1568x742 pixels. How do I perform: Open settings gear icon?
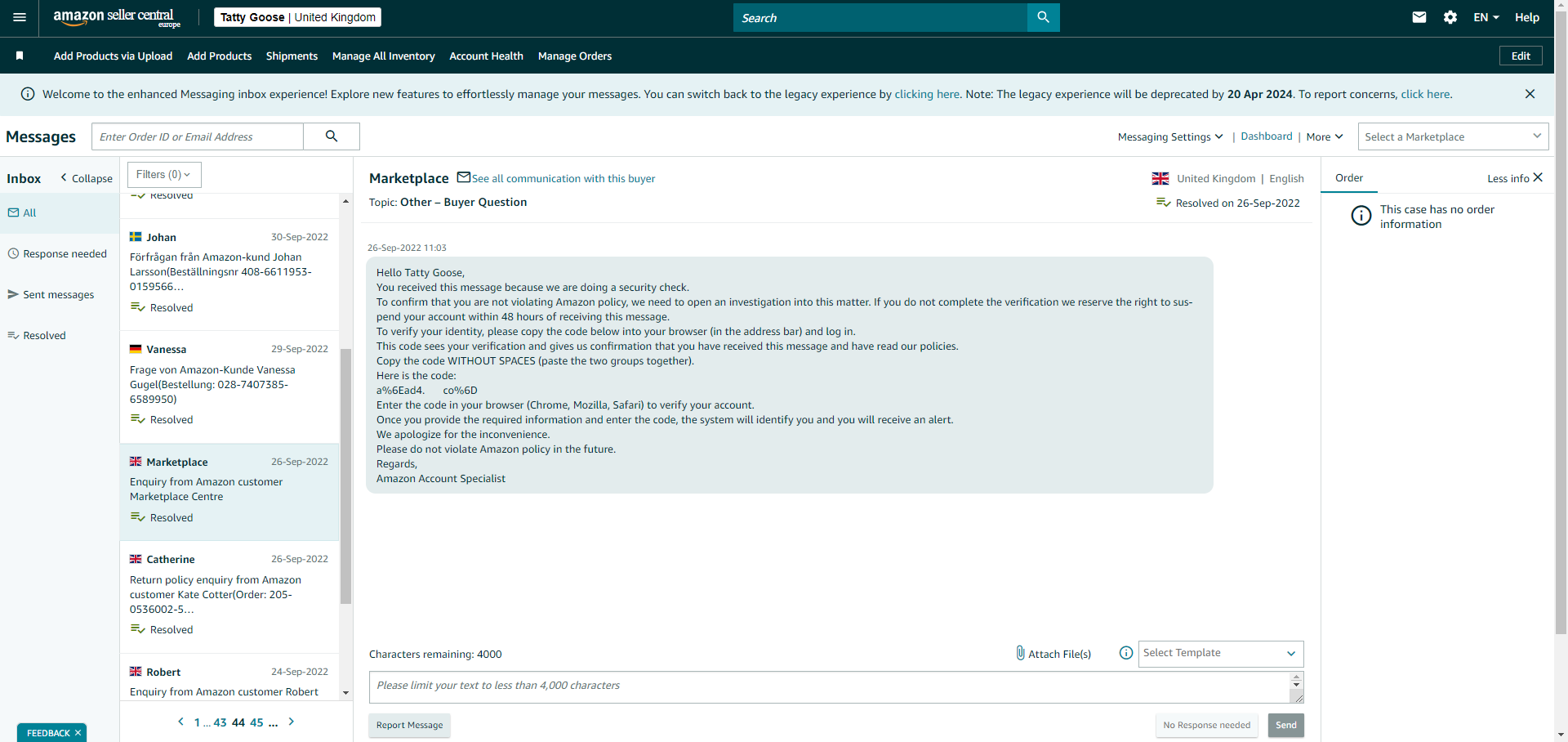click(1450, 17)
